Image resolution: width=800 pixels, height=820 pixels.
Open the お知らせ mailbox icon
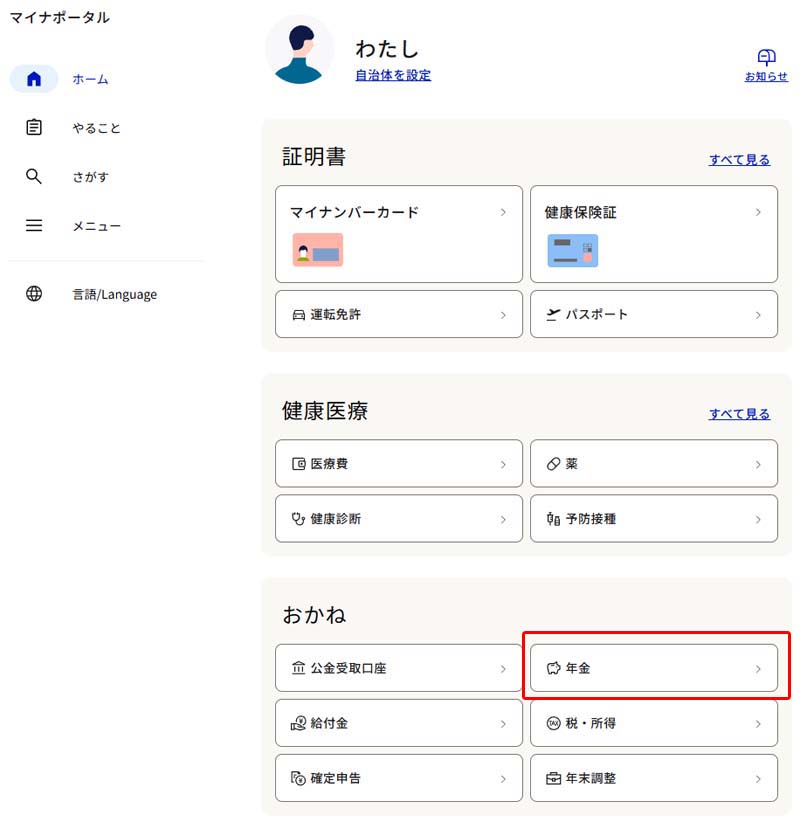point(766,57)
